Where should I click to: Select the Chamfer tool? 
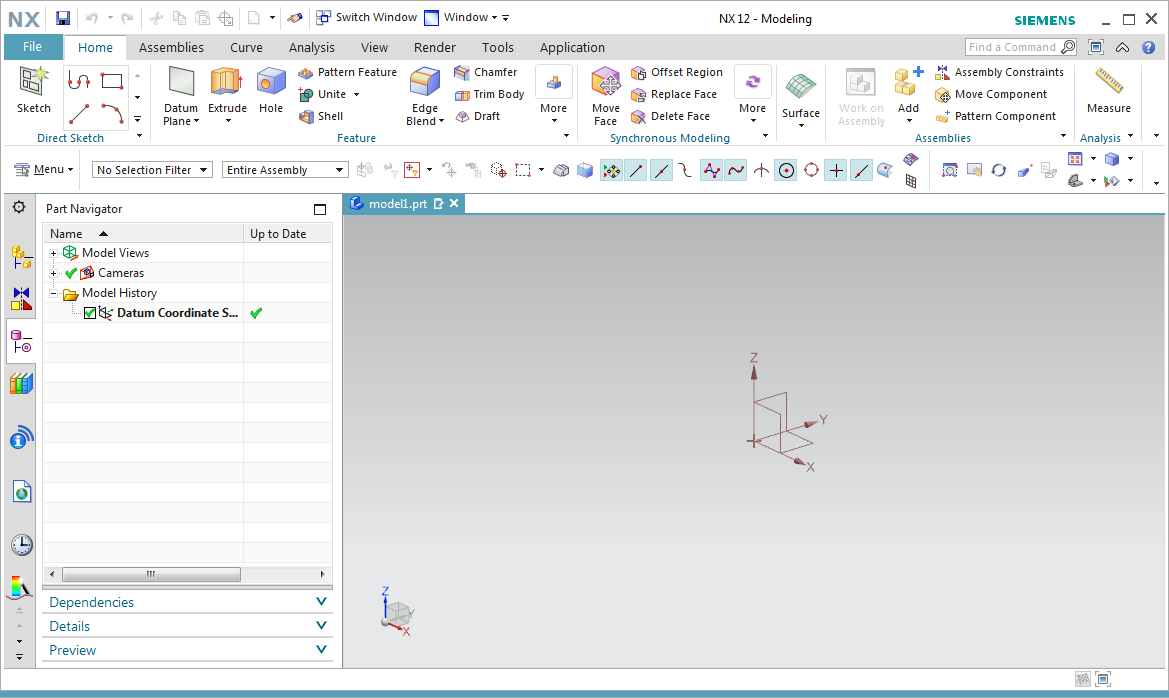click(x=485, y=72)
